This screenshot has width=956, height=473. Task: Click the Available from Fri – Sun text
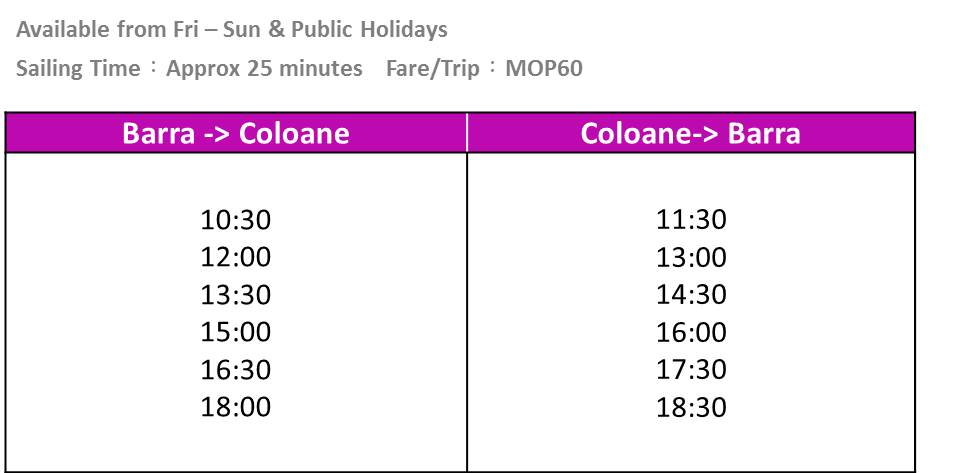(x=139, y=29)
